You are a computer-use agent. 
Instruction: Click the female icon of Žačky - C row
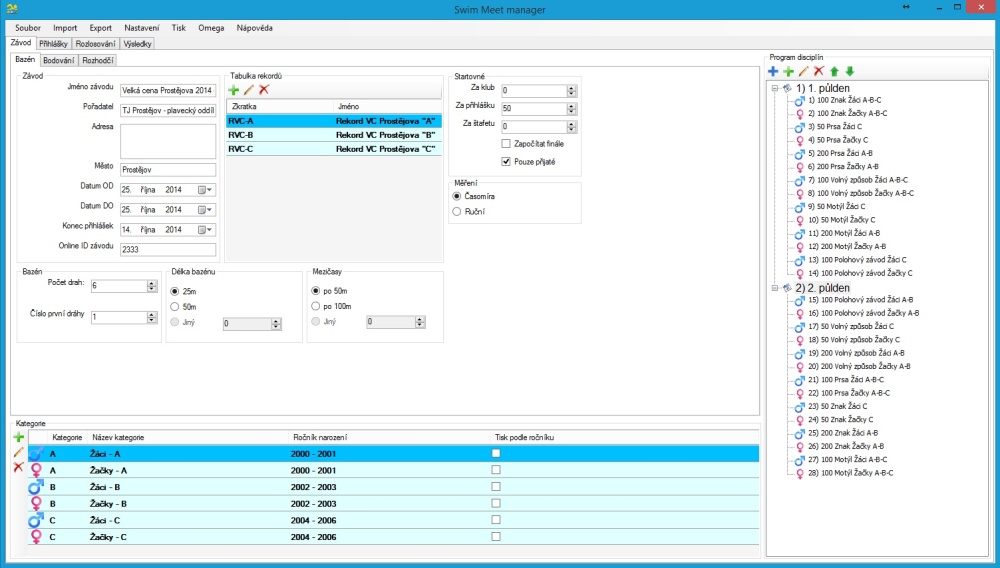coord(36,537)
